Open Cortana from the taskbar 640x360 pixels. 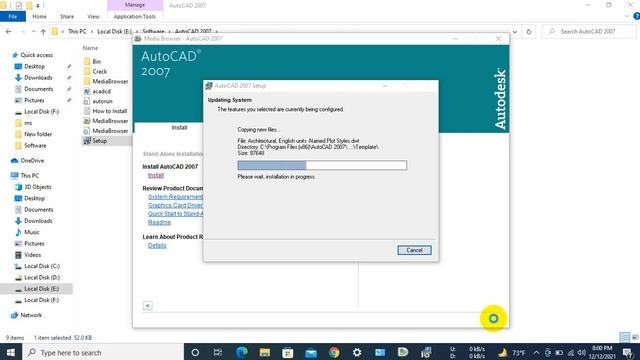click(195, 352)
